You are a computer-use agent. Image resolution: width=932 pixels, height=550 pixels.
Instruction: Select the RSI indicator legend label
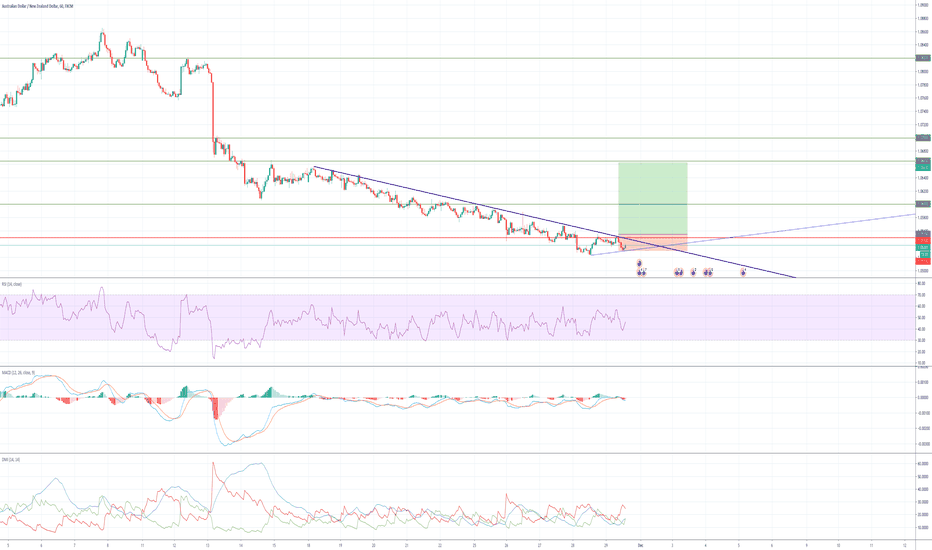[14, 284]
